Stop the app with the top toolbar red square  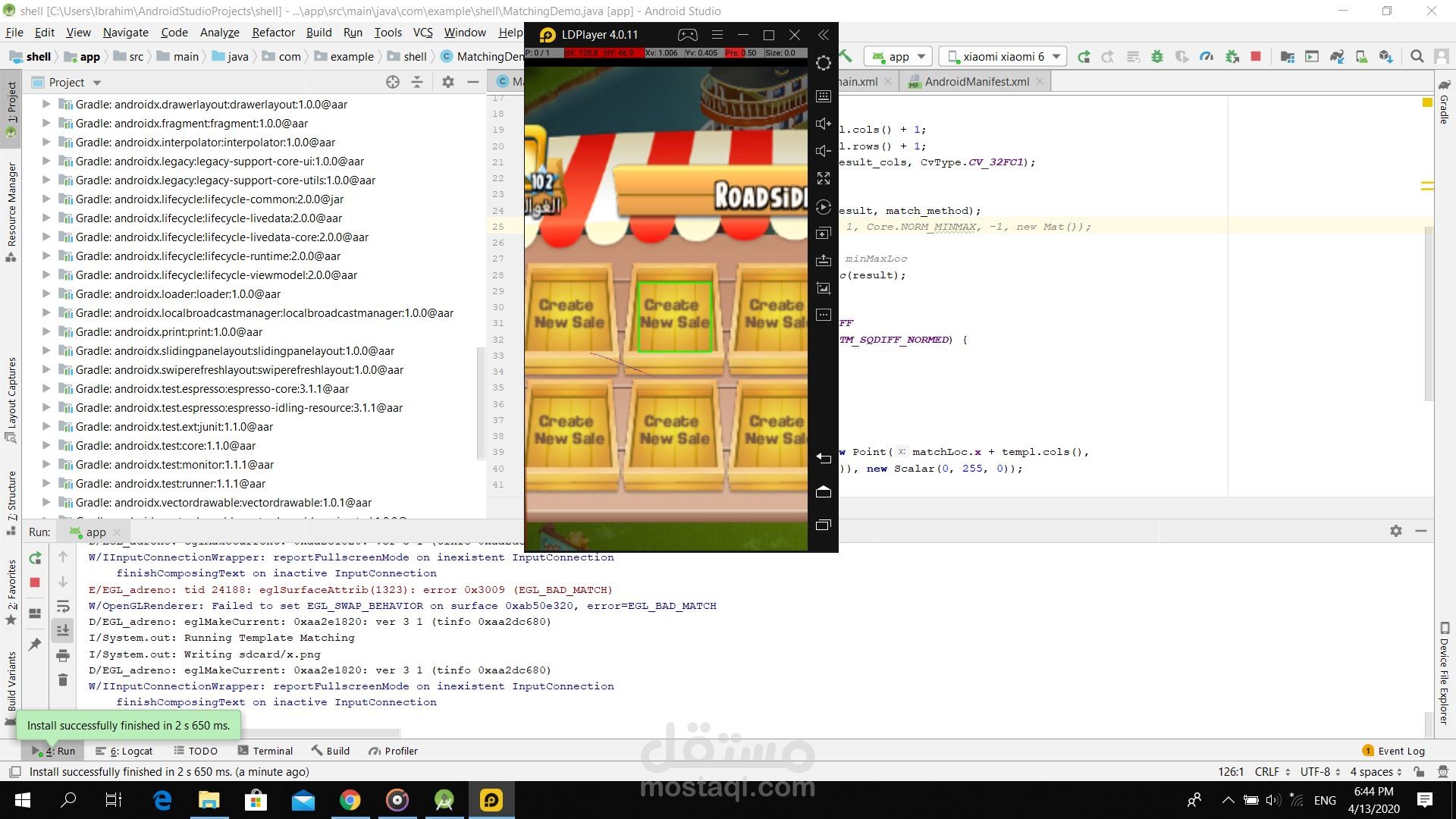1256,56
